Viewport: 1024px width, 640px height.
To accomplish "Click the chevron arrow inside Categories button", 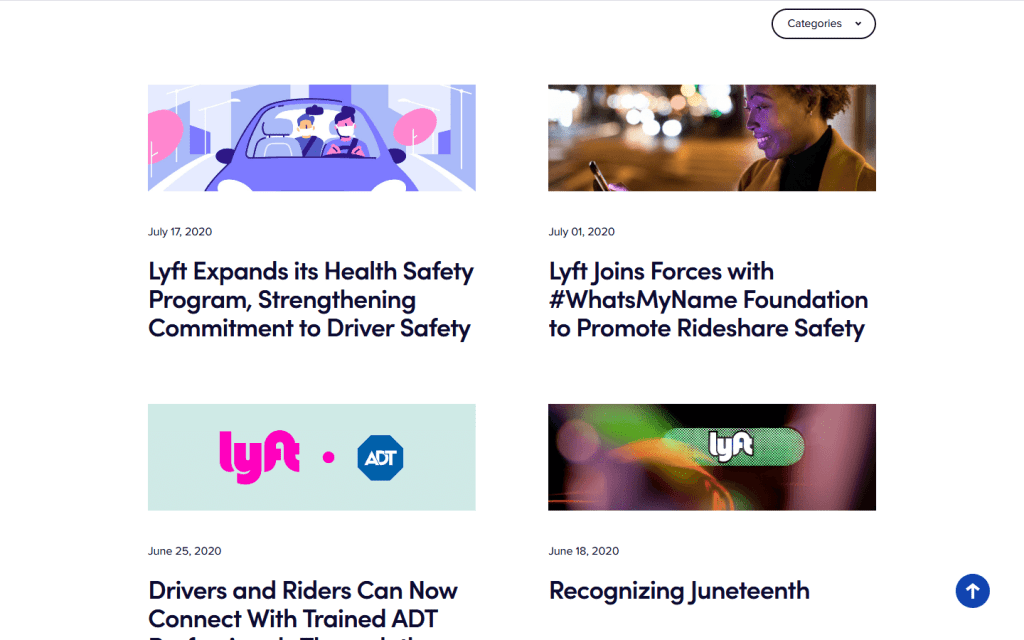I will point(858,24).
